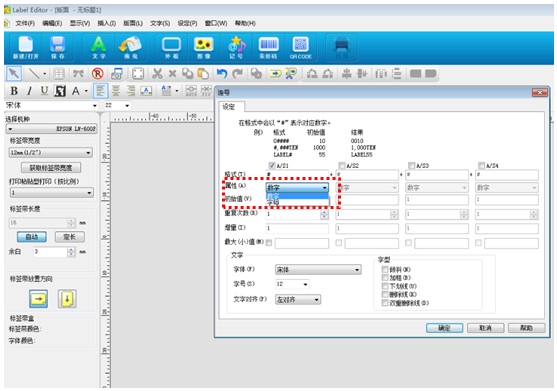The image size is (557, 391).
Task: Click the 获取标签带宽度 button
Action: [51, 168]
